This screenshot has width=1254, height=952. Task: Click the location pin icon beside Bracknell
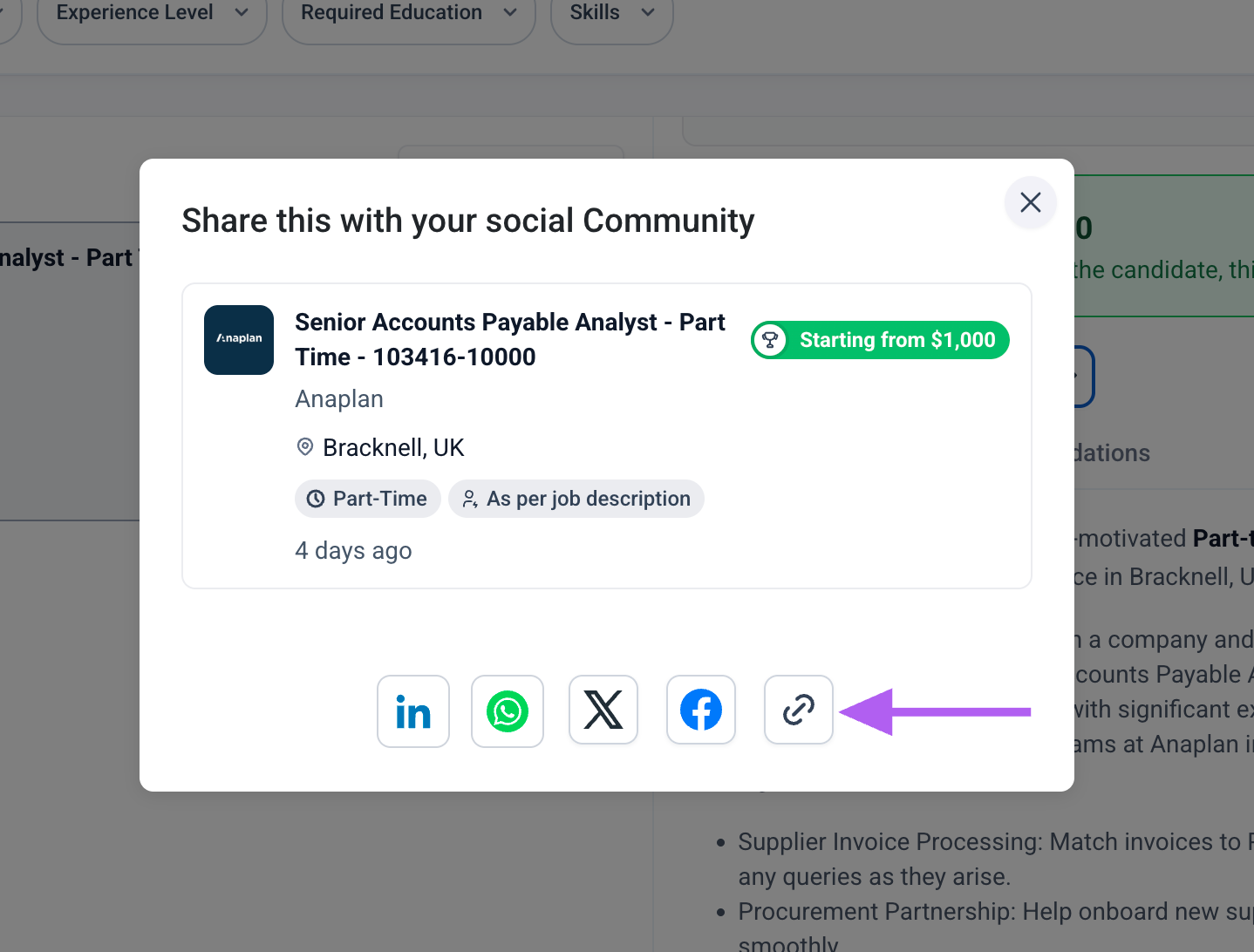pyautogui.click(x=305, y=447)
